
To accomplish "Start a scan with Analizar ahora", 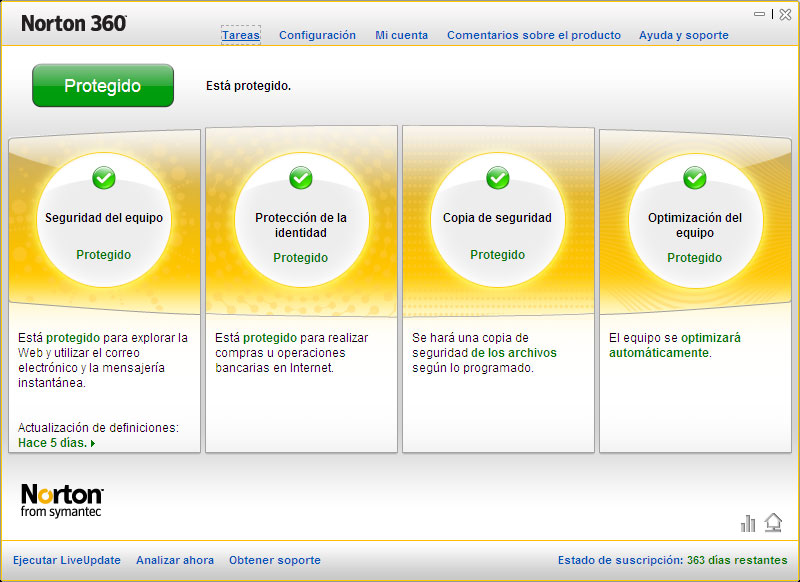I will pos(175,560).
